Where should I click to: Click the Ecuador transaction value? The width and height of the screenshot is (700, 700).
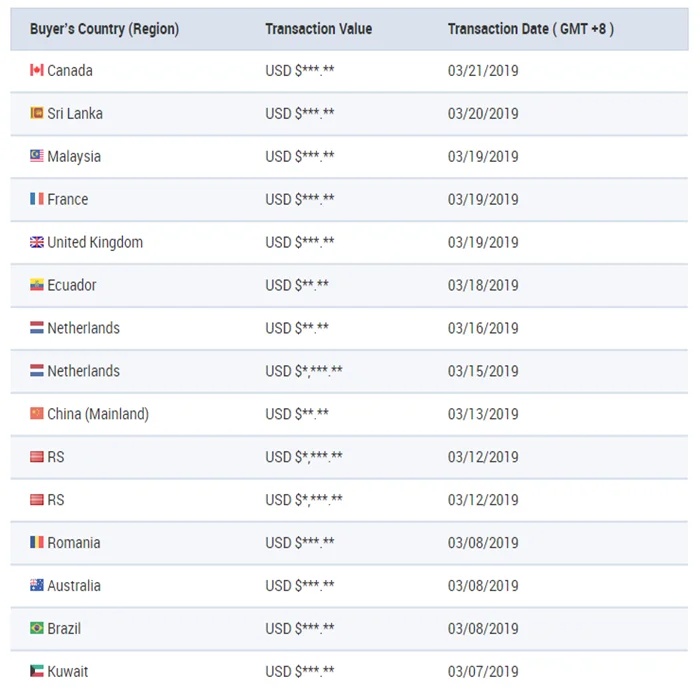(x=297, y=286)
